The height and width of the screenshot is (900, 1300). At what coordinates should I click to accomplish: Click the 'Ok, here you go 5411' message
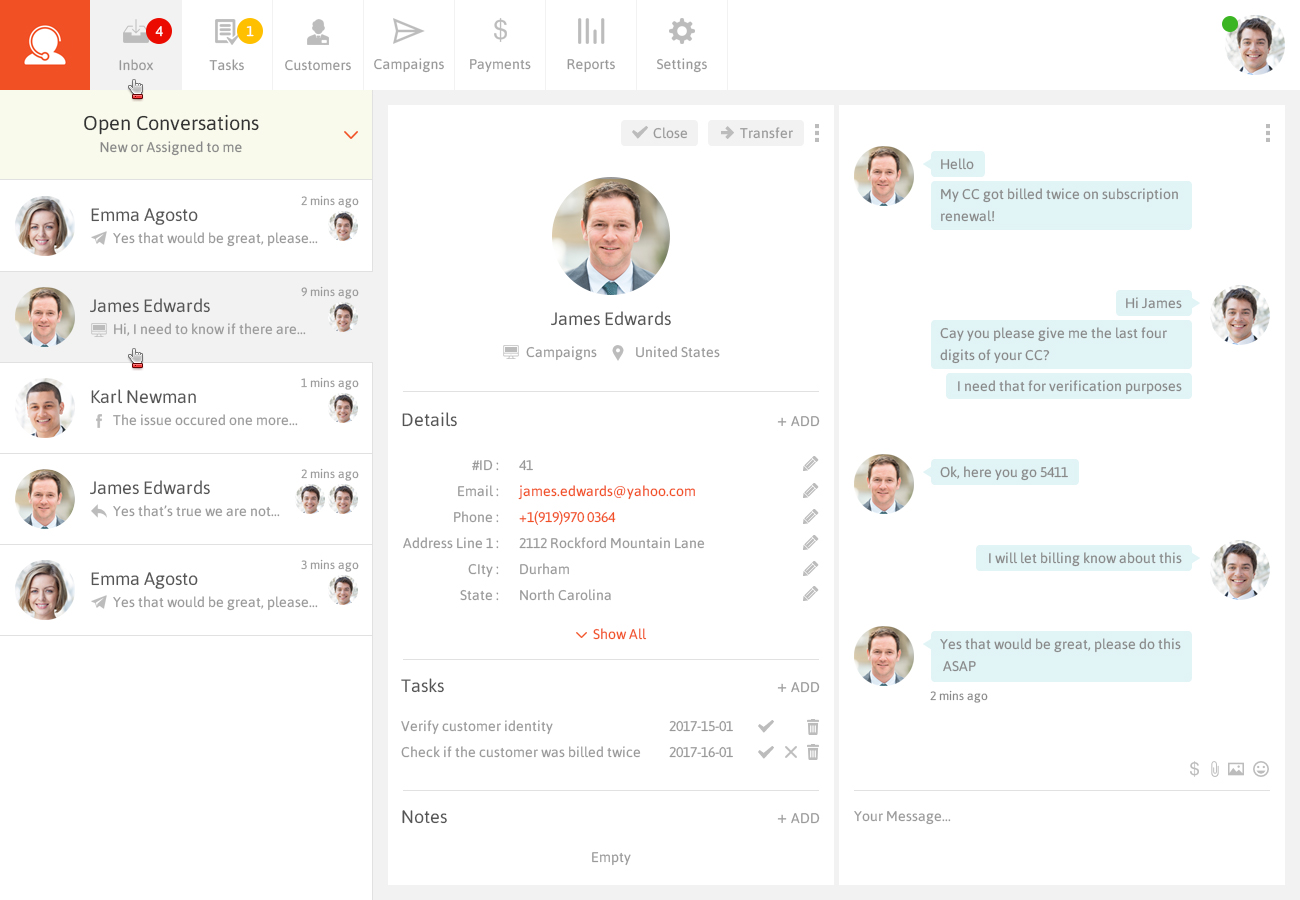tap(1005, 472)
